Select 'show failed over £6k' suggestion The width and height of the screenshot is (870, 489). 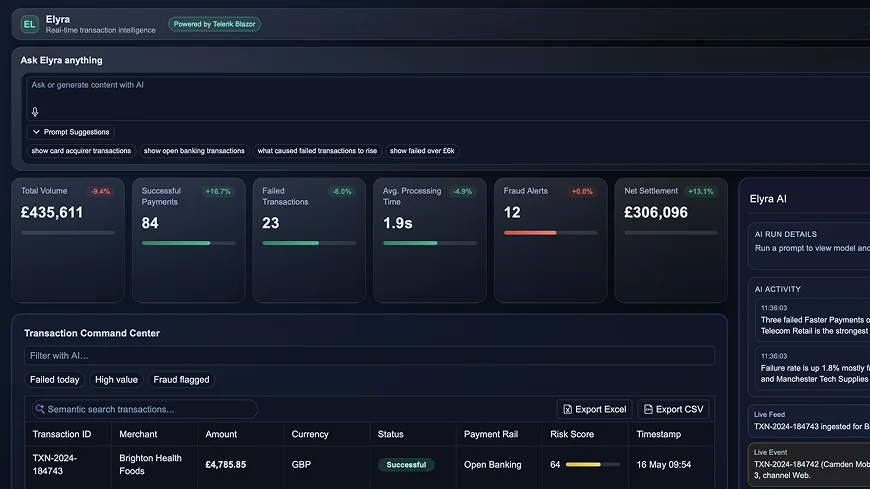click(x=422, y=151)
